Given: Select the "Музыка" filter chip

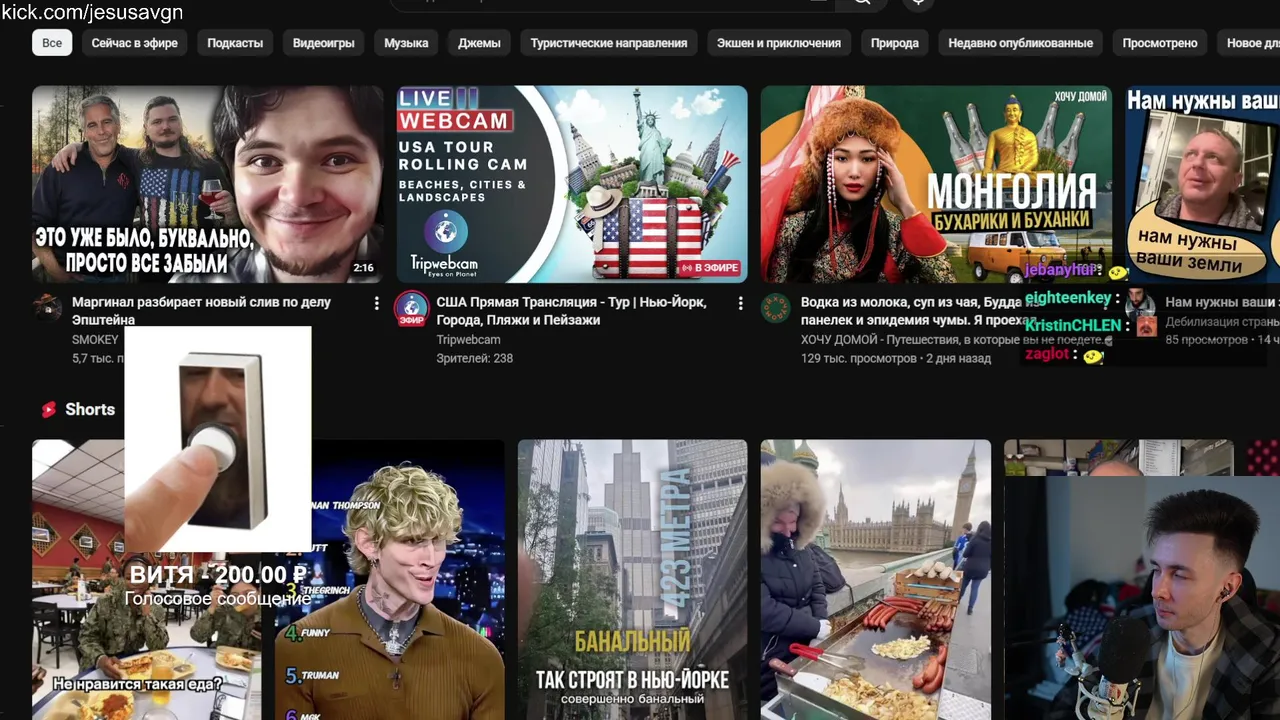Looking at the screenshot, I should click(406, 43).
